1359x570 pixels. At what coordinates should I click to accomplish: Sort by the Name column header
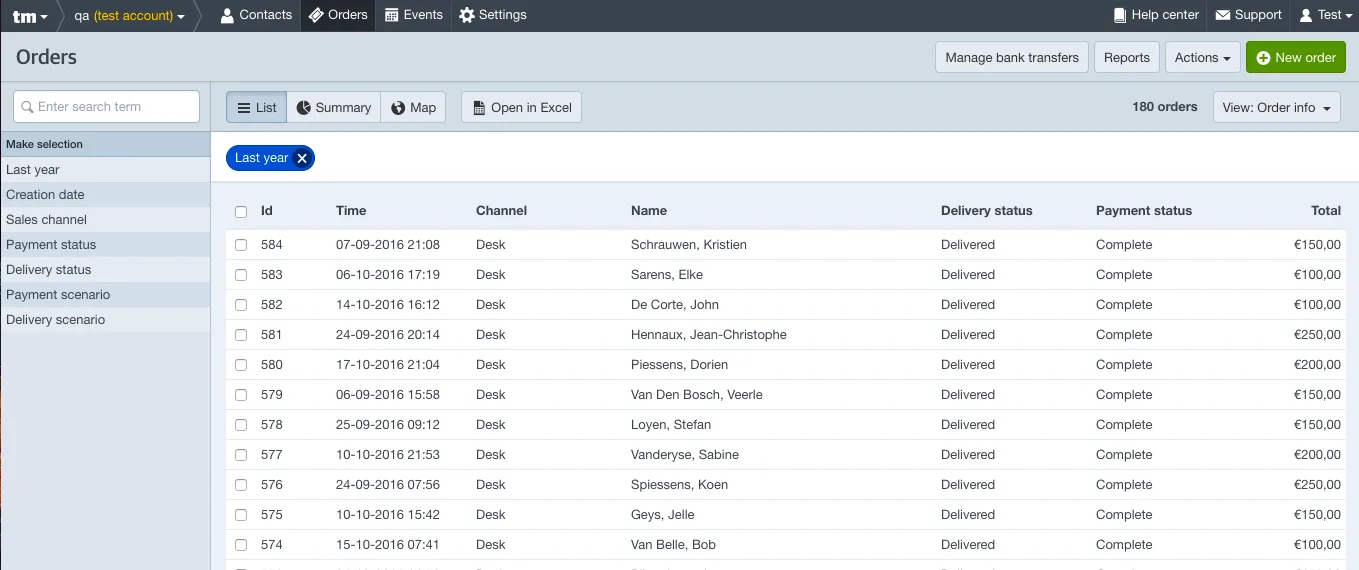click(x=649, y=211)
